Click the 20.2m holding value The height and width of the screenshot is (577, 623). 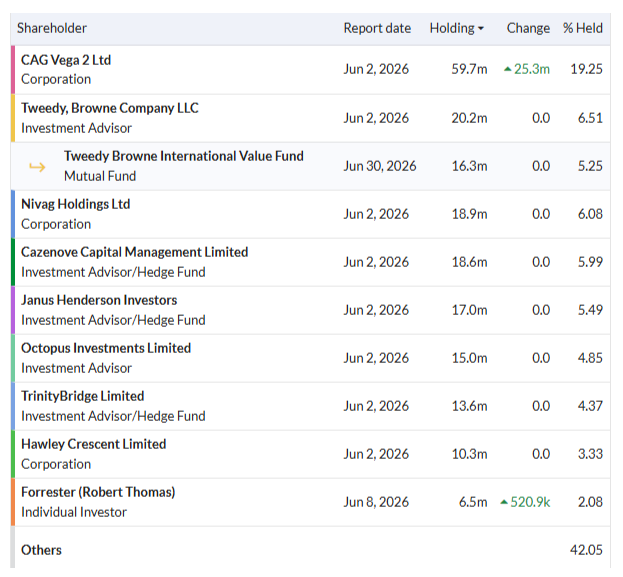pos(469,118)
